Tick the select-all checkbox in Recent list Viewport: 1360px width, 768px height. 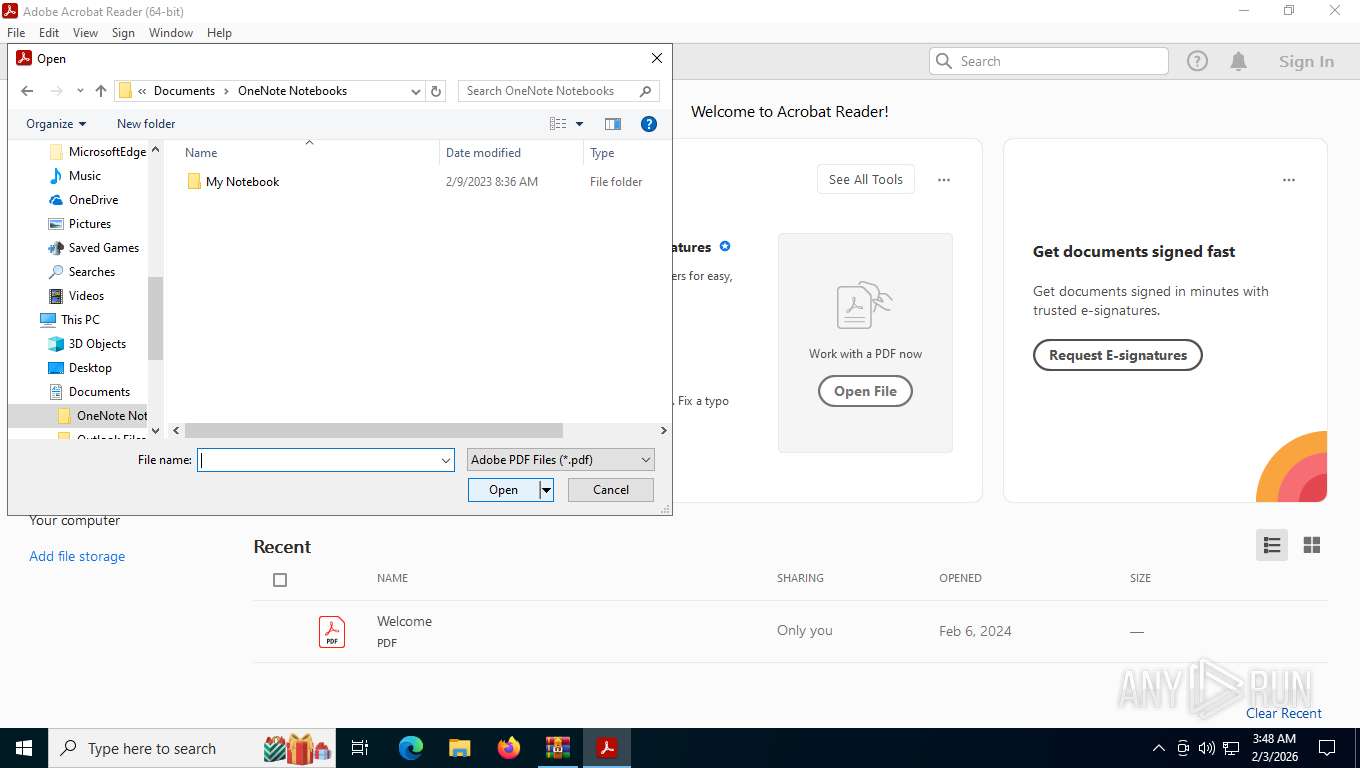280,580
